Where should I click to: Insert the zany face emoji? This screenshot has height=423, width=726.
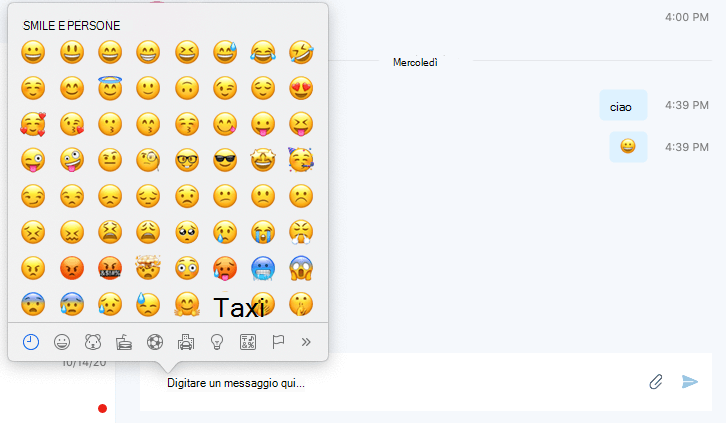pos(72,160)
